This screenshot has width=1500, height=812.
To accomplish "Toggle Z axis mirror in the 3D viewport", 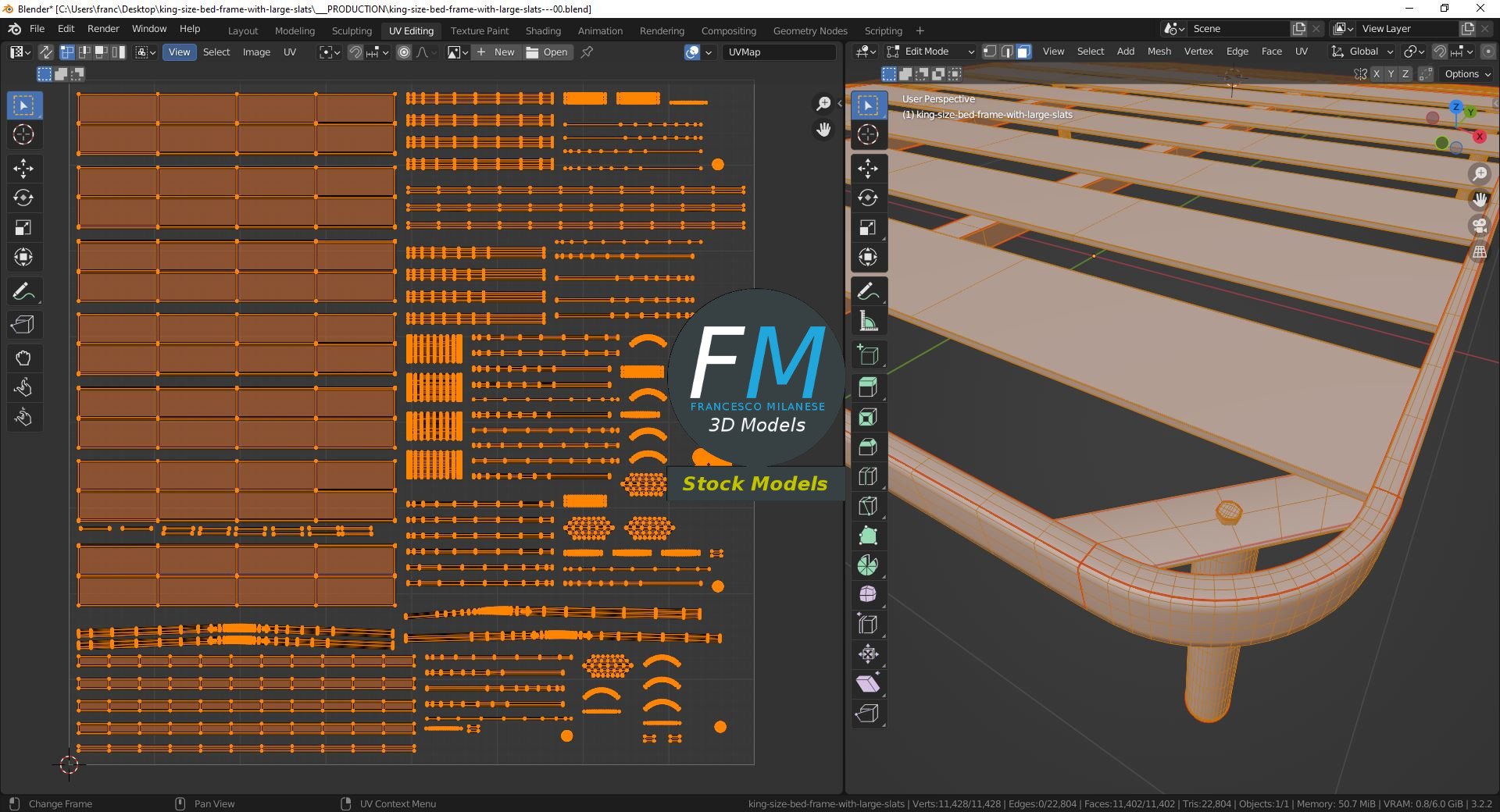I will tap(1405, 74).
